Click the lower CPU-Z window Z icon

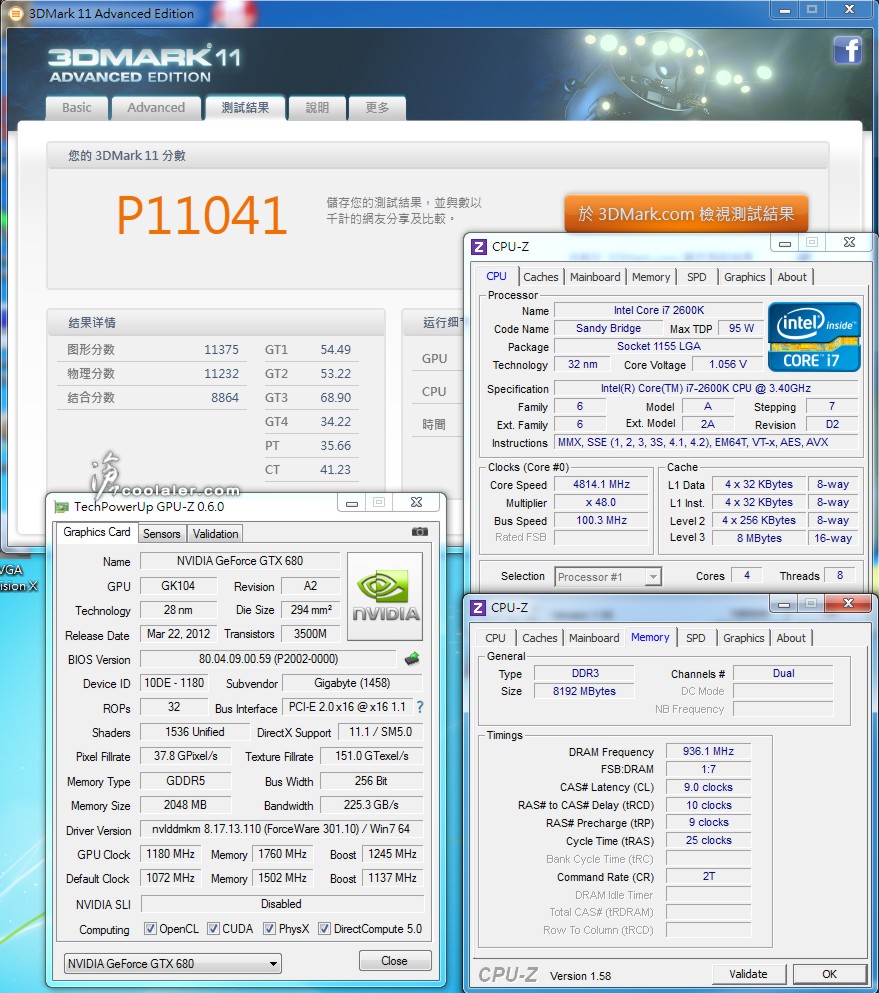click(478, 608)
